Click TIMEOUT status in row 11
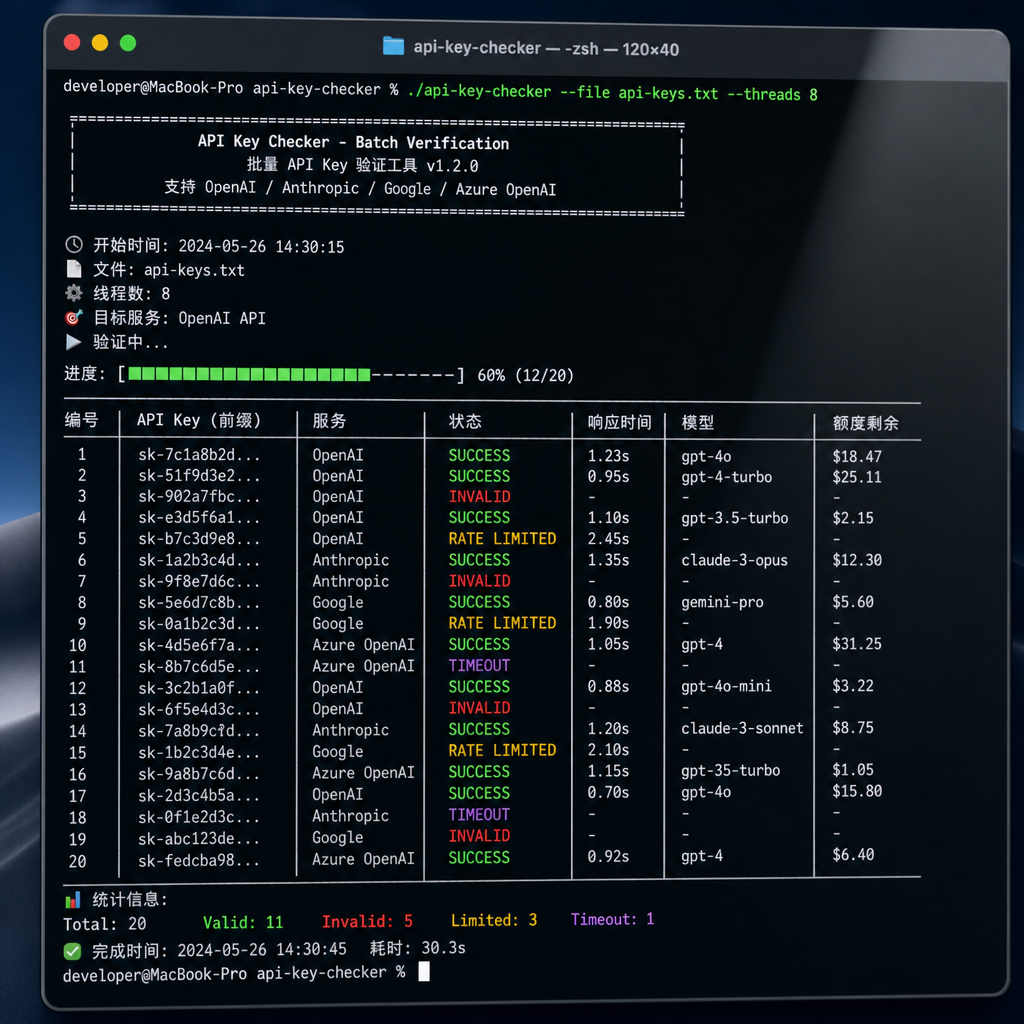This screenshot has width=1024, height=1024. [479, 665]
